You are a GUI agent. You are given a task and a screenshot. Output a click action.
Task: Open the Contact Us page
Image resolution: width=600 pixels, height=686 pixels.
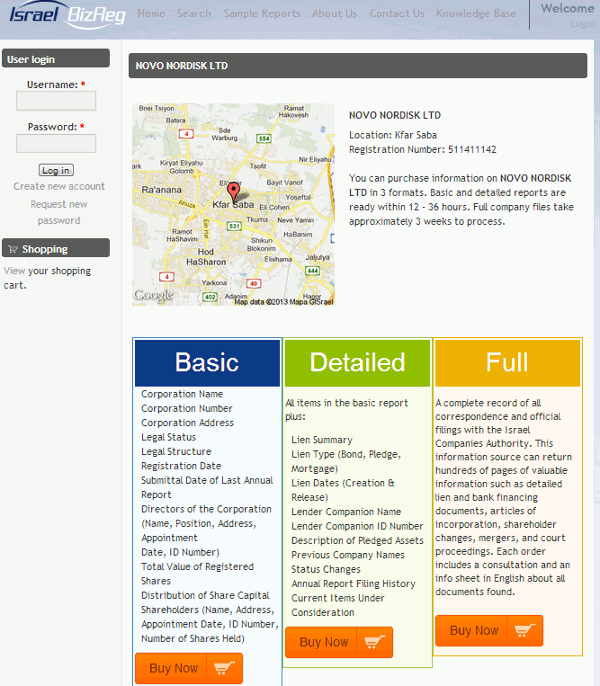coord(397,14)
